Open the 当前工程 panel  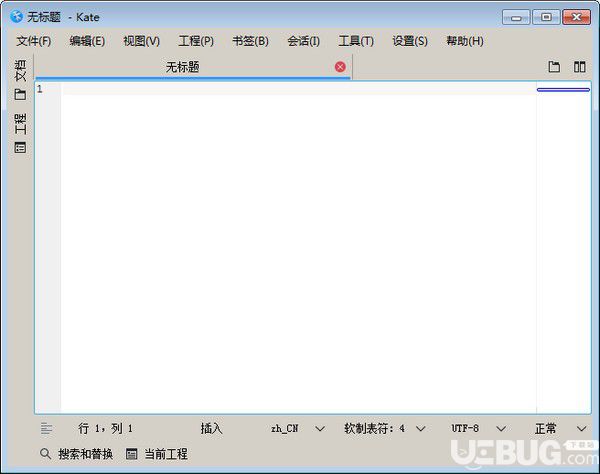point(157,454)
